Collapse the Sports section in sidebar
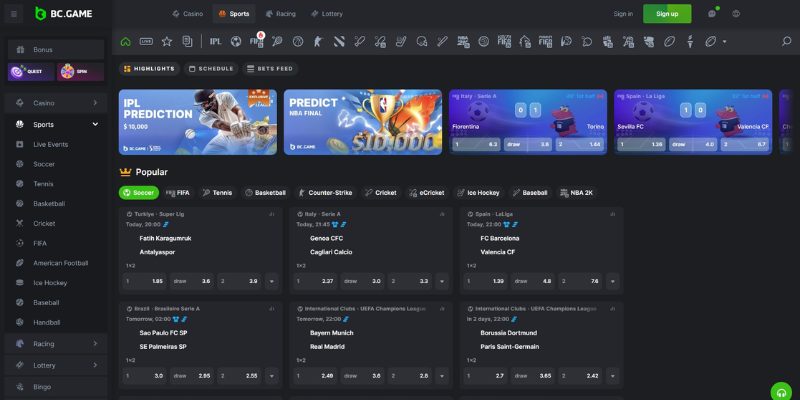The height and width of the screenshot is (400, 800). (x=95, y=124)
